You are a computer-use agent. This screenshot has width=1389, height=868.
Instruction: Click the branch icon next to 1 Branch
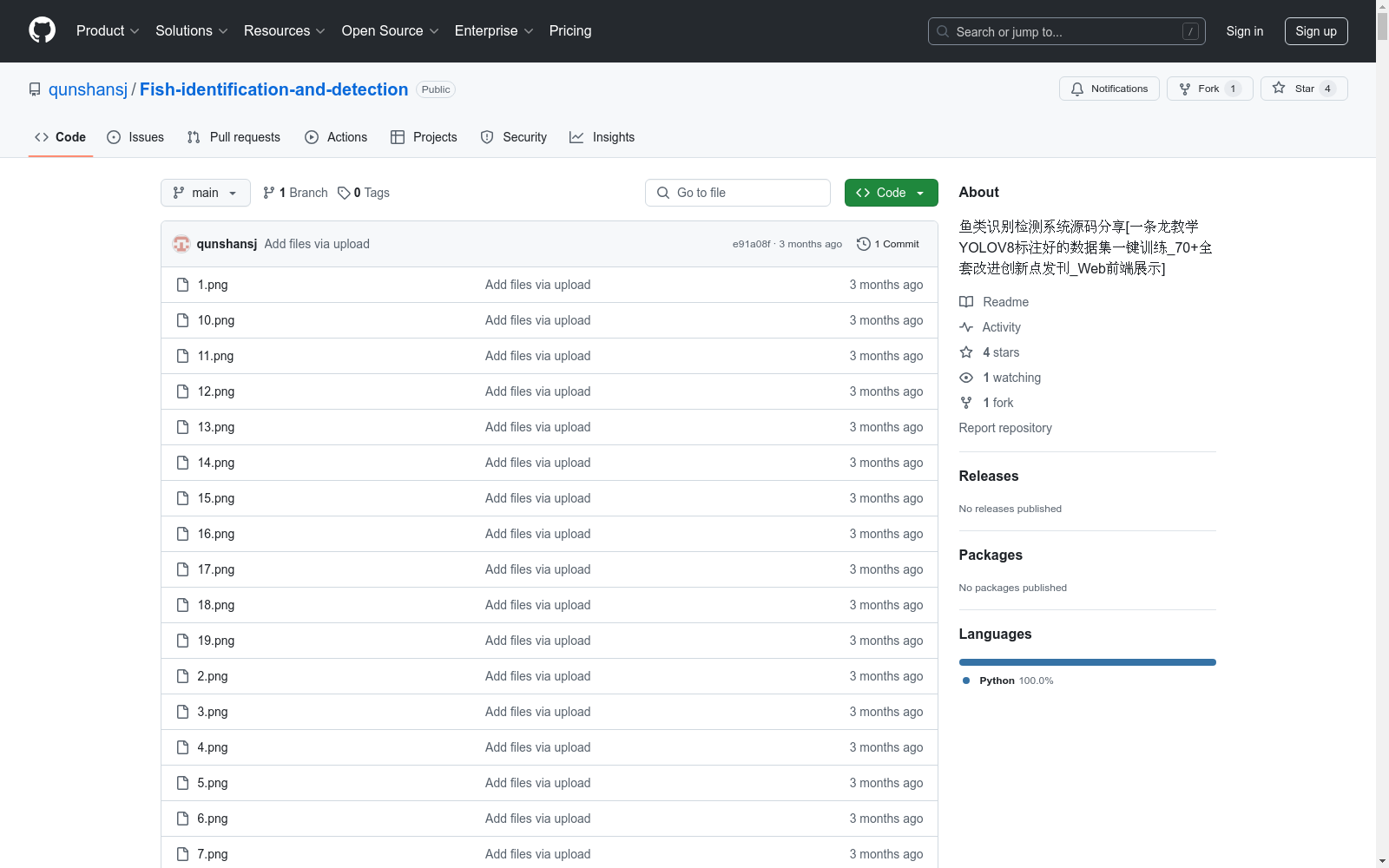click(269, 193)
